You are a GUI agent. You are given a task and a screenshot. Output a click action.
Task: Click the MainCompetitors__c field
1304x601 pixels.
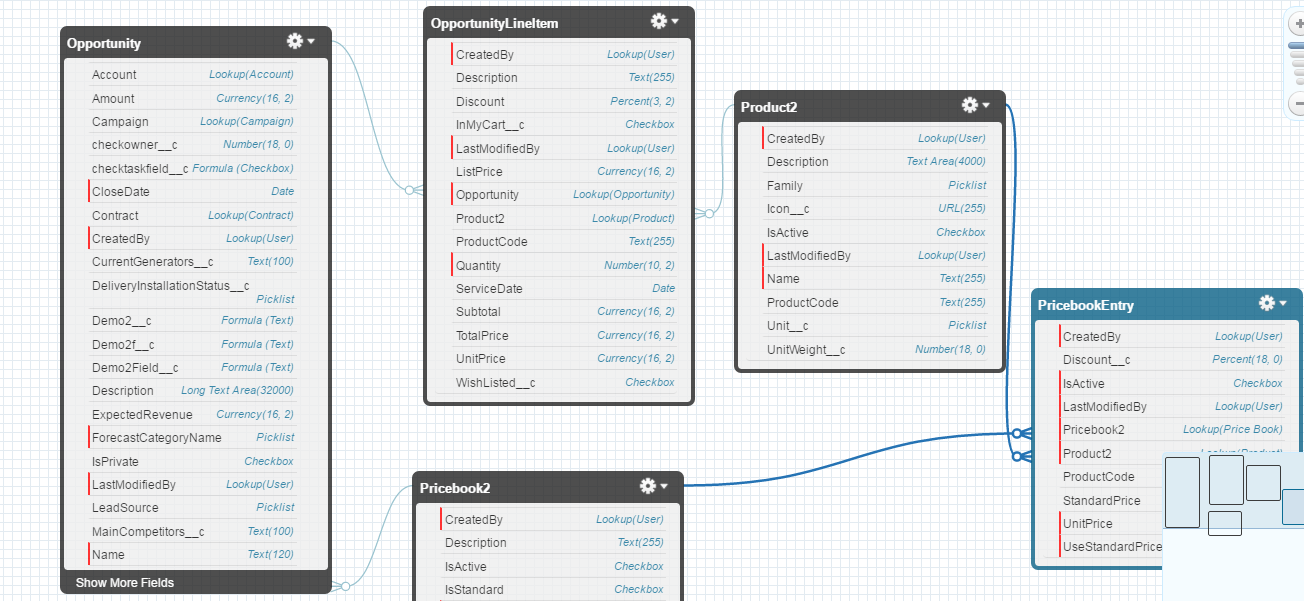pyautogui.click(x=193, y=531)
